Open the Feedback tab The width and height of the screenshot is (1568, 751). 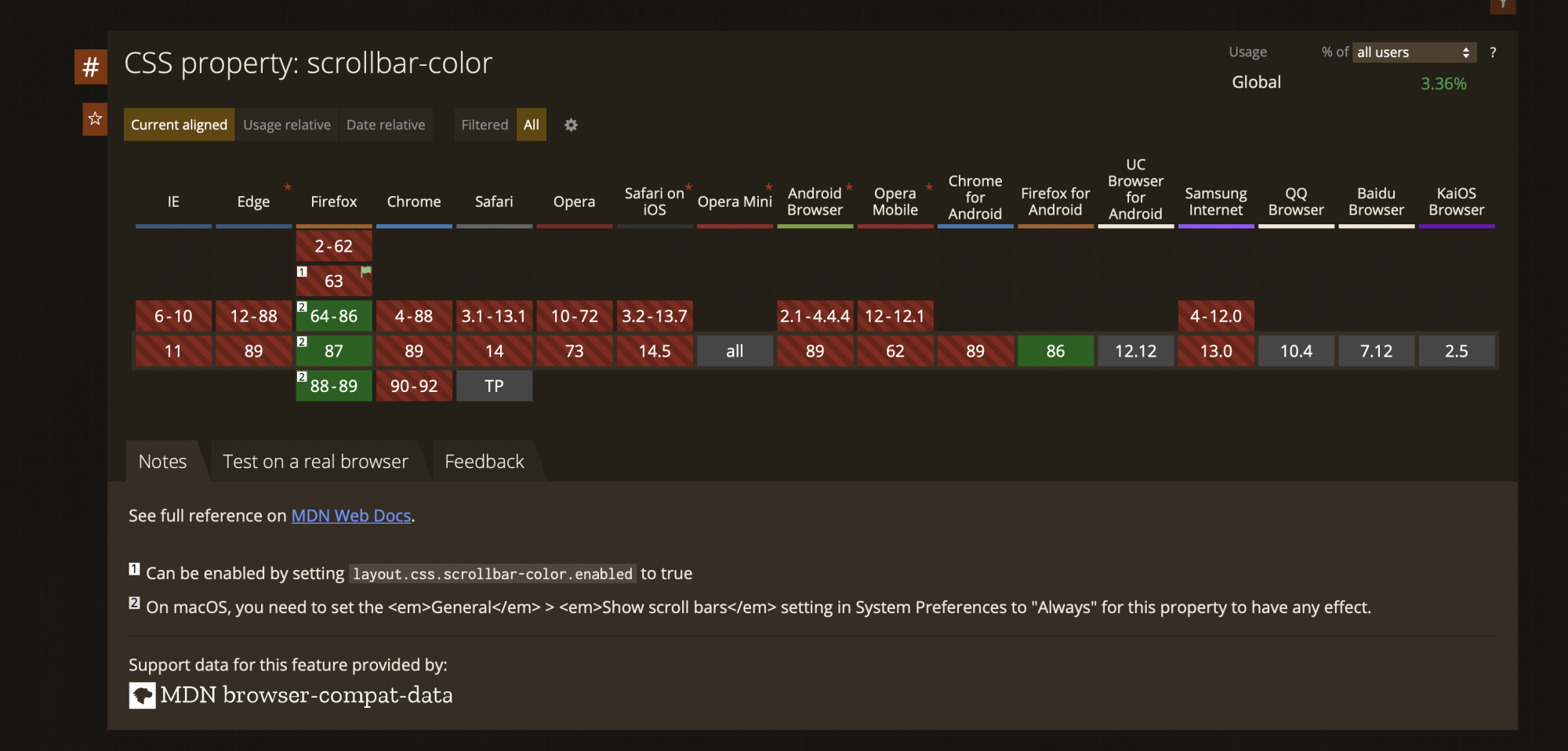(x=485, y=462)
